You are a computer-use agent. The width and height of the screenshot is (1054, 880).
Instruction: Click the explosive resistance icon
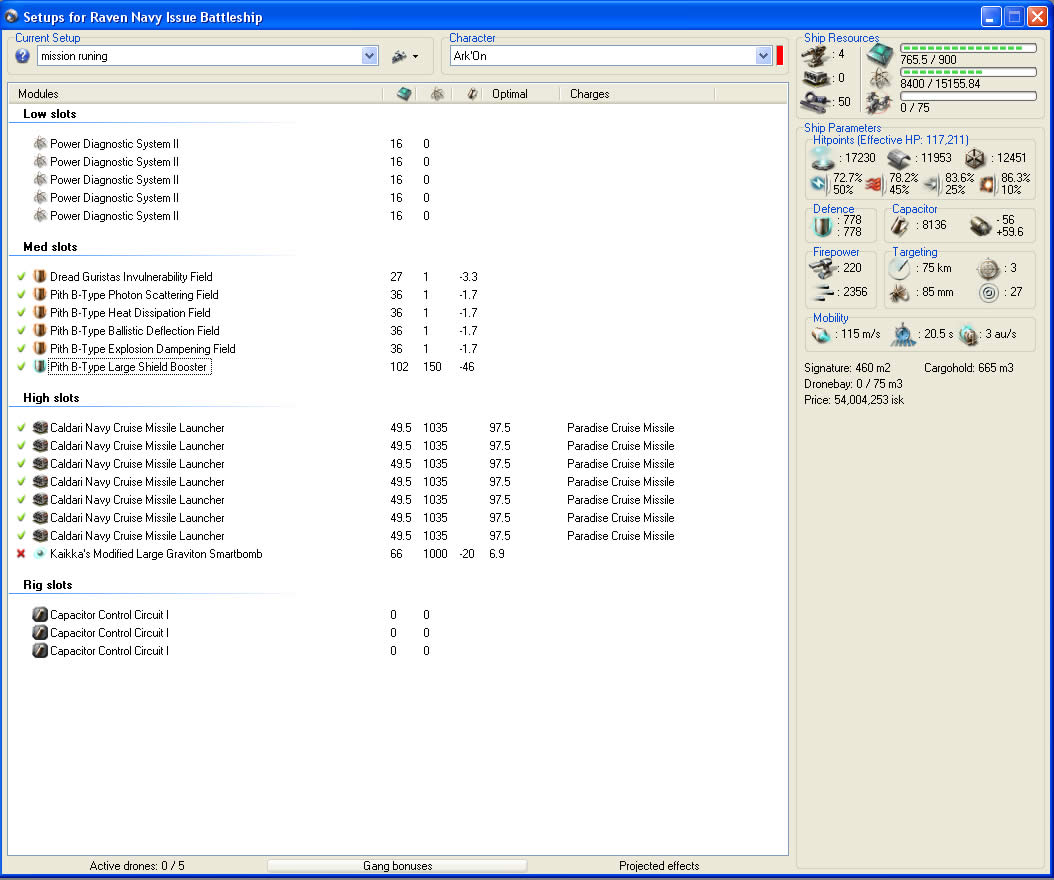(x=986, y=184)
